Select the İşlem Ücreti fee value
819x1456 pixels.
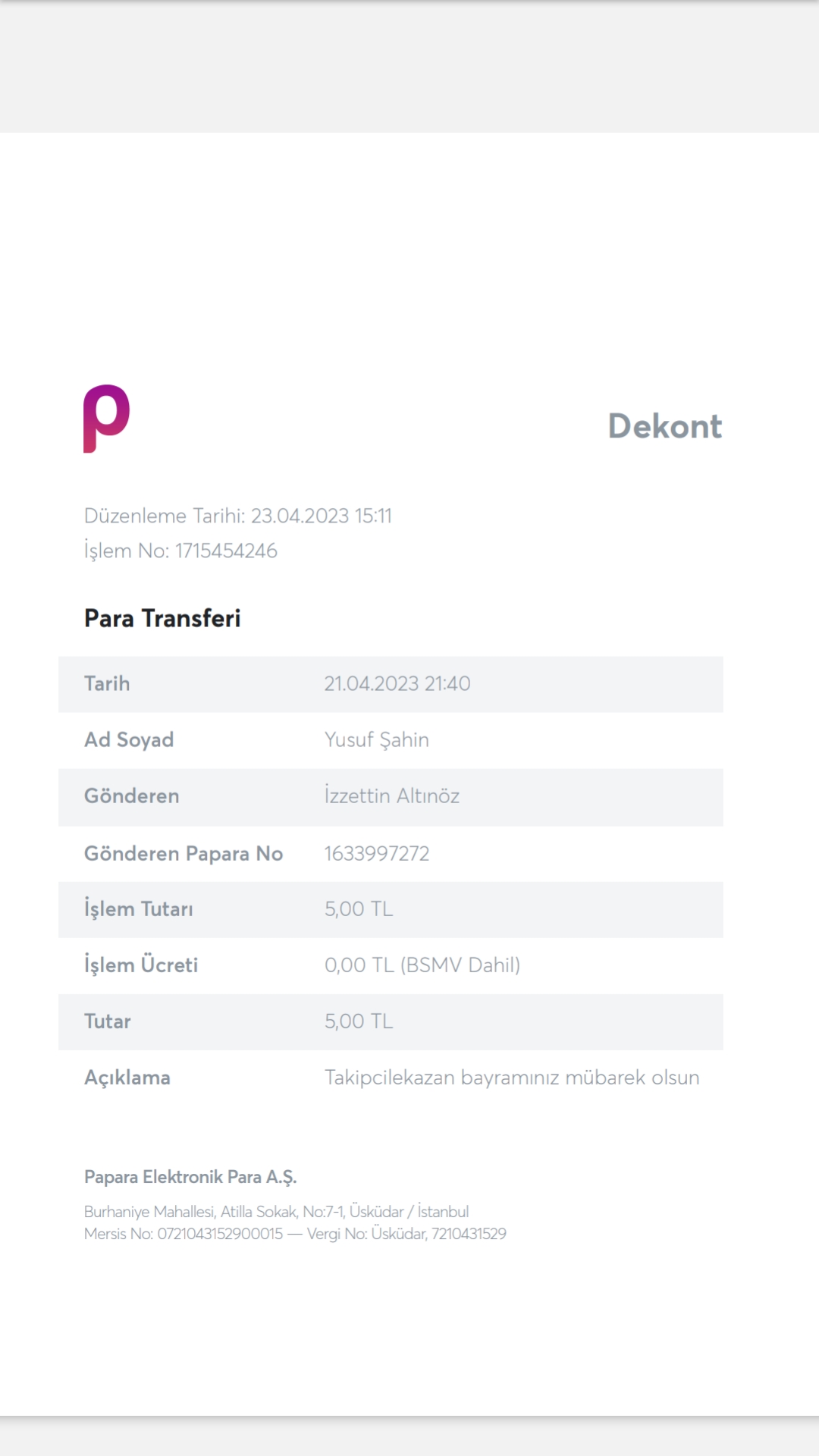tap(422, 965)
